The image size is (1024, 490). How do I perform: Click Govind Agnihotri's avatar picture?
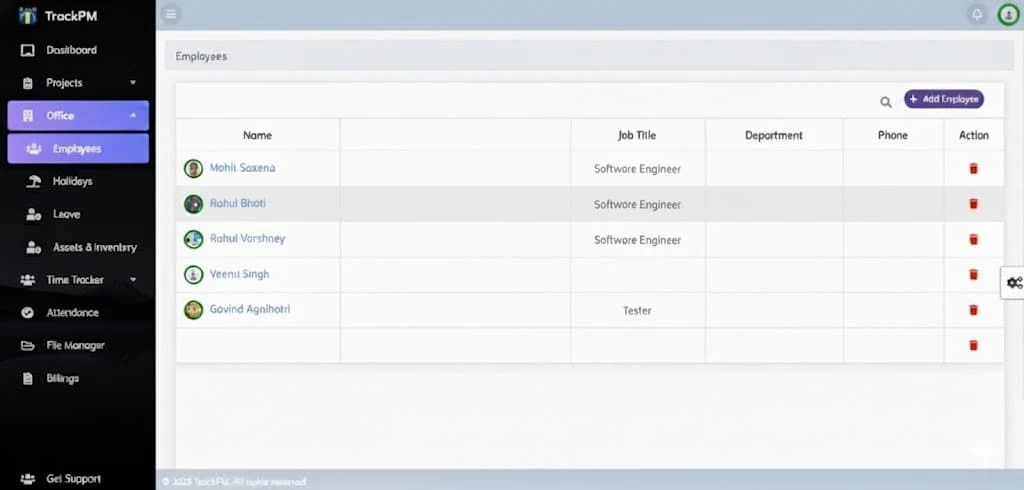(193, 310)
